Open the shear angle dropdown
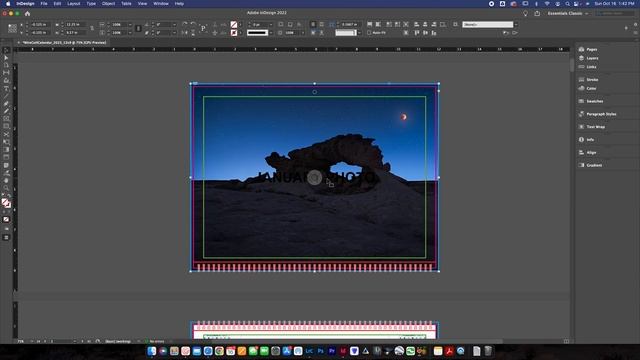This screenshot has width=640, height=360. click(x=174, y=33)
